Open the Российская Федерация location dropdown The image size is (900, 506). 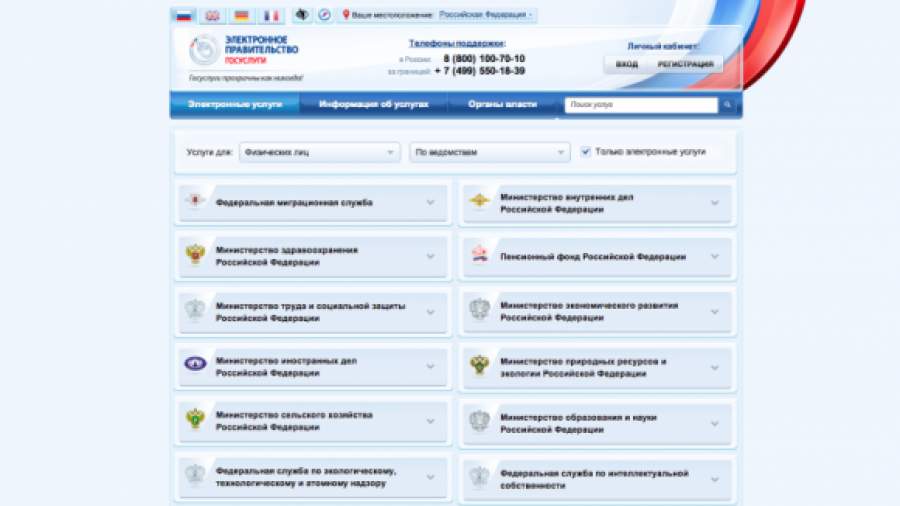[x=486, y=15]
